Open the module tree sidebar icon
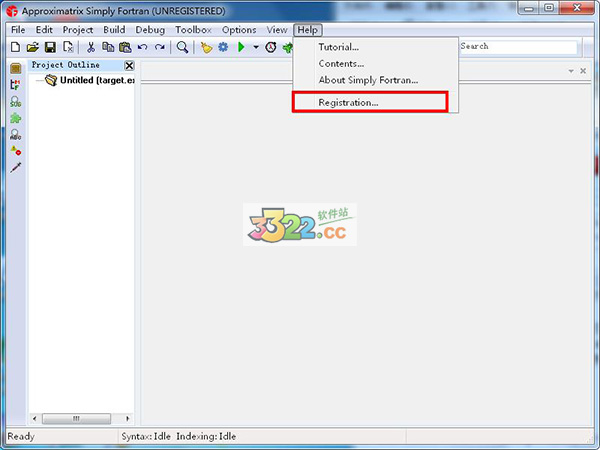Screen dimensions: 600x450 15,85
